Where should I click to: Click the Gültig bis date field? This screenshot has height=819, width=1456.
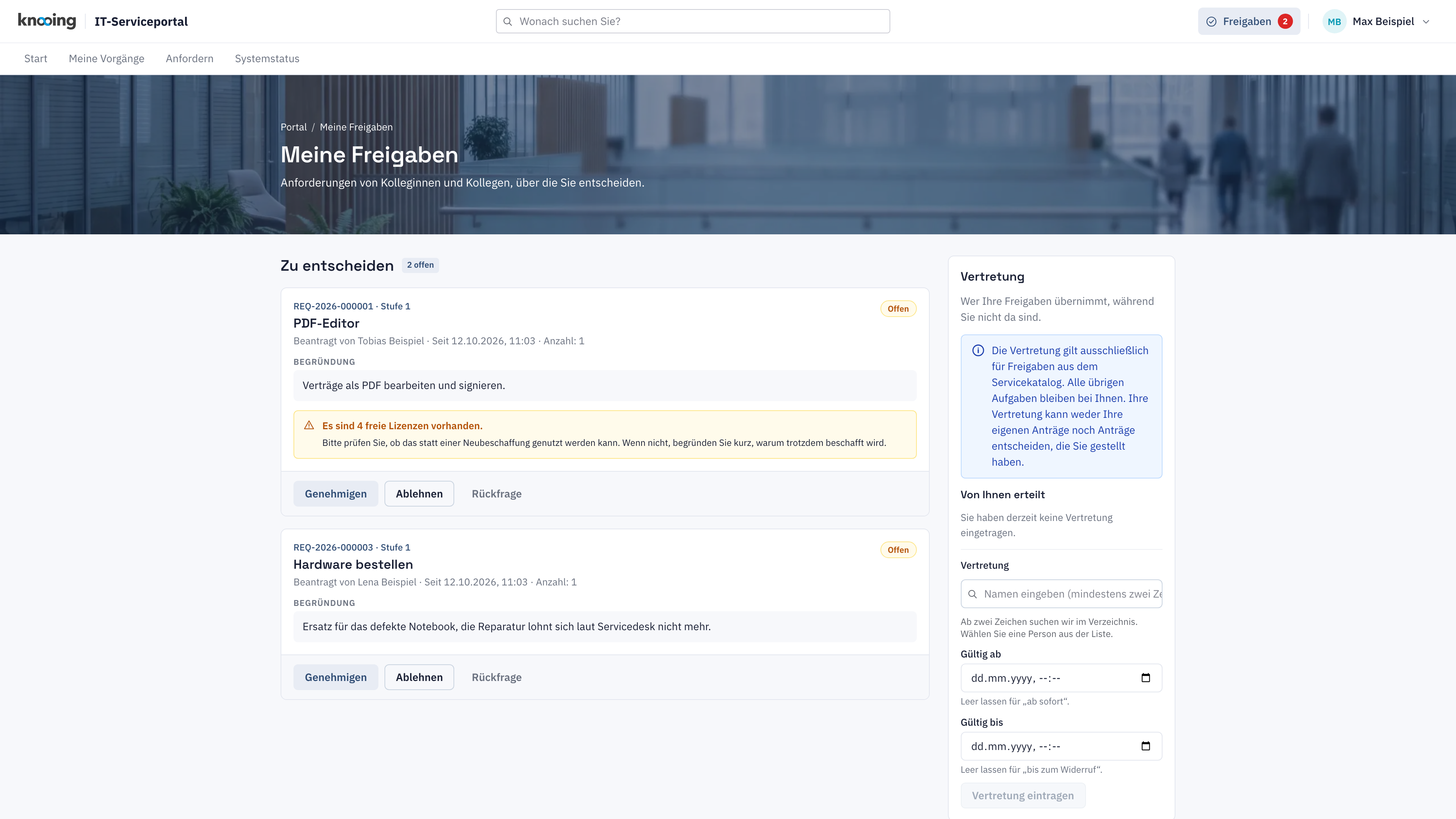tap(1061, 746)
